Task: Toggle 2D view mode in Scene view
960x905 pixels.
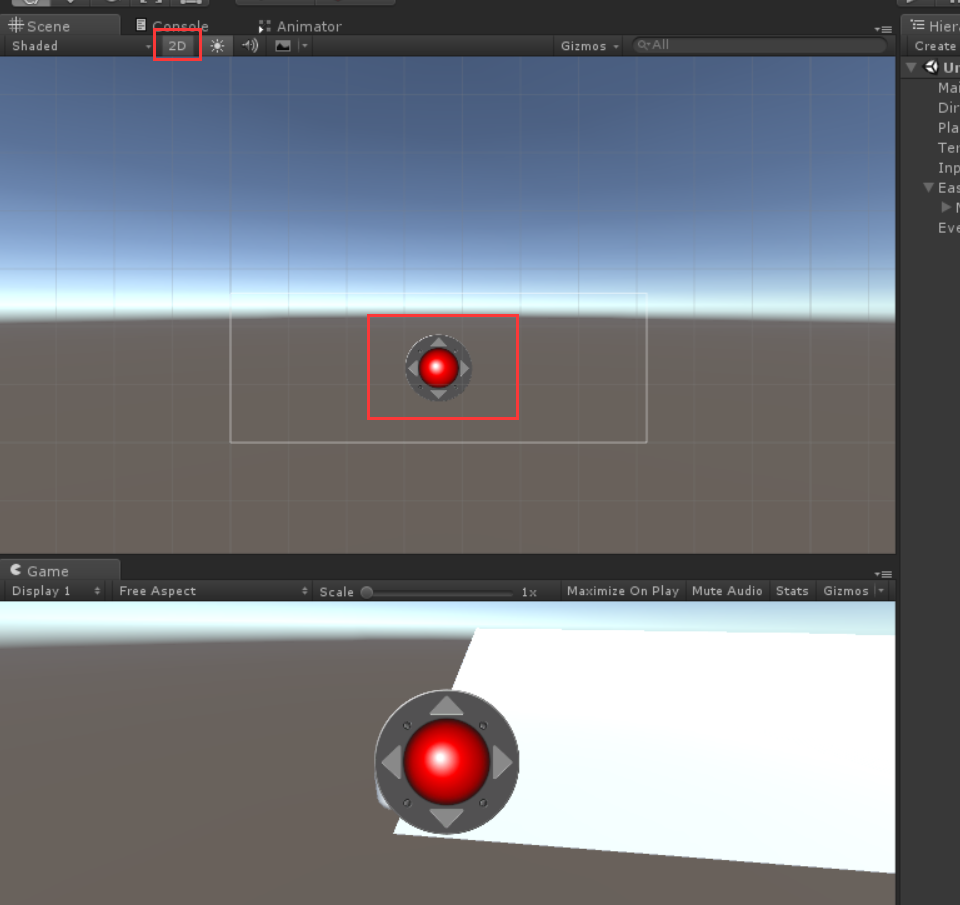Action: 176,45
